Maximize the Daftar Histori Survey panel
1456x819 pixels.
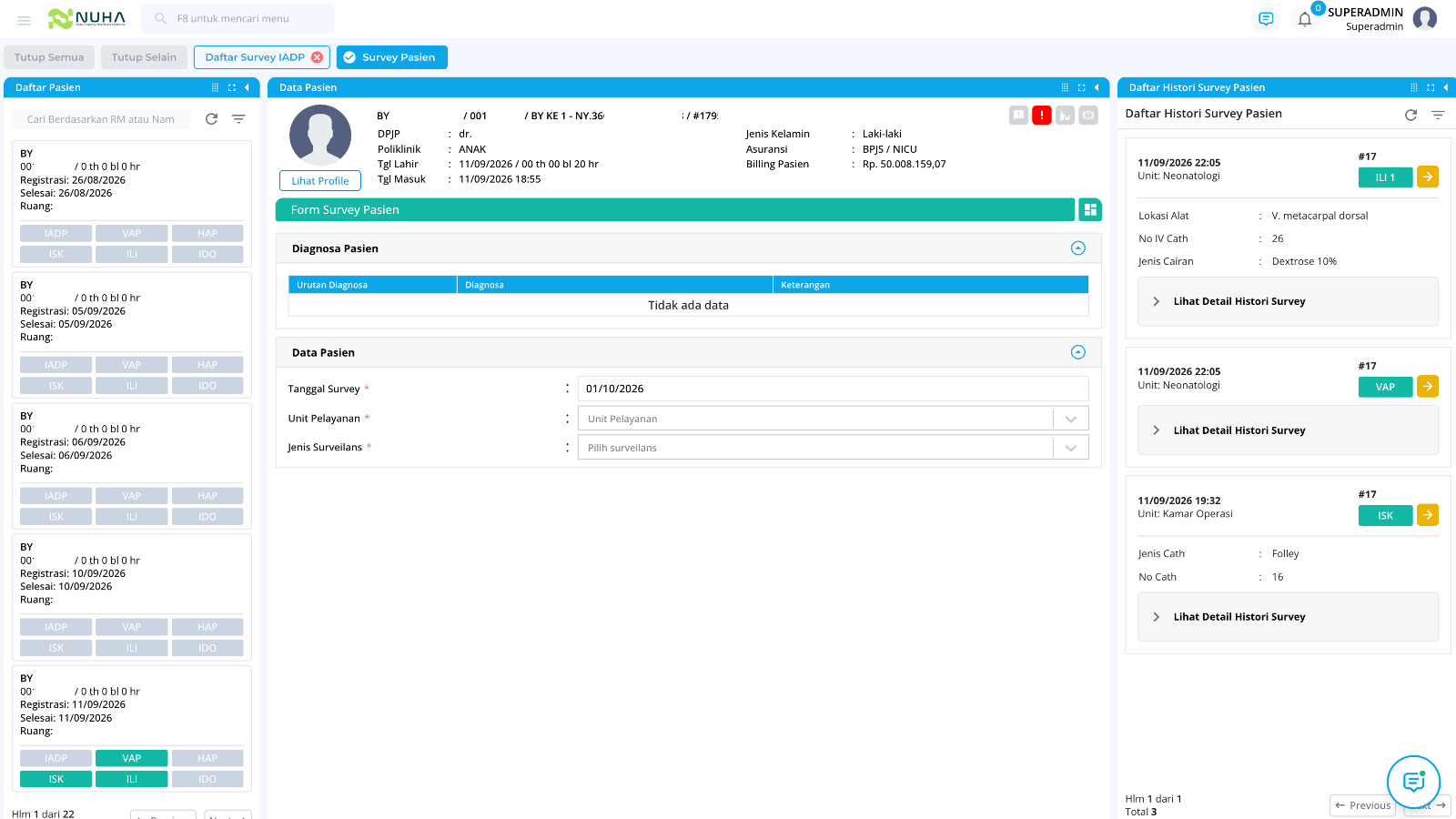(x=1431, y=87)
